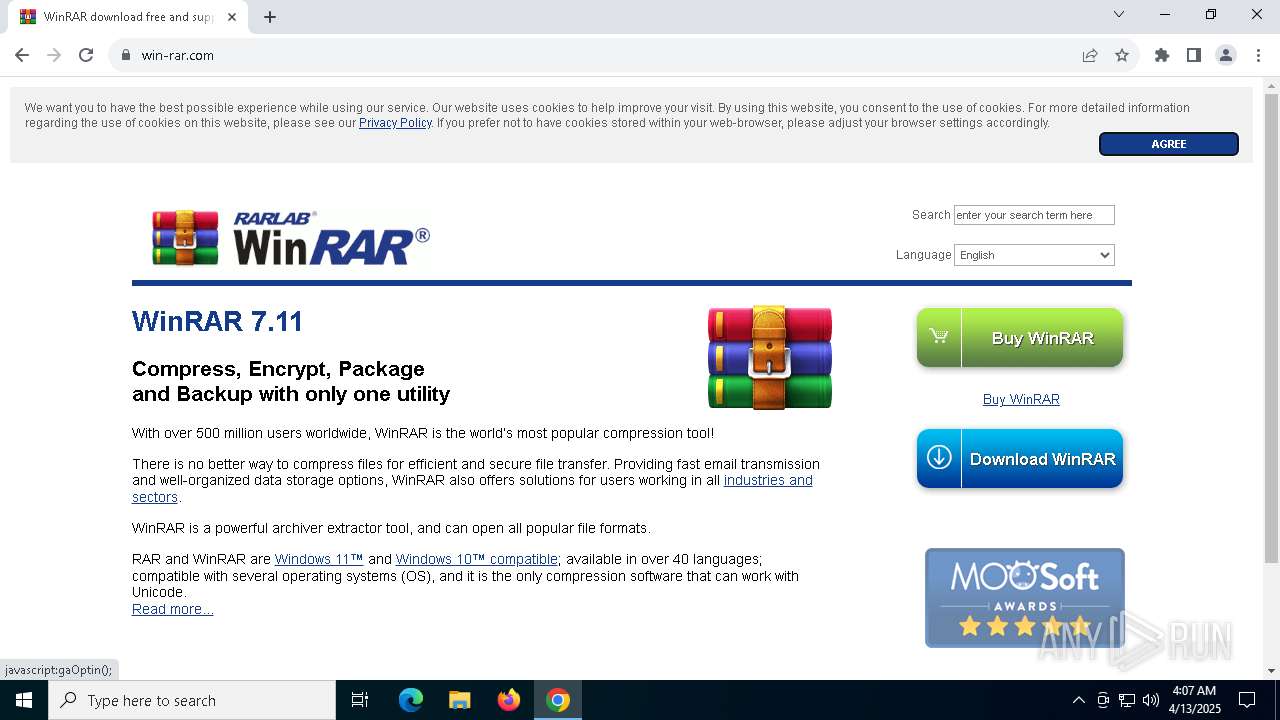Click the browser forward arrow

click(54, 55)
